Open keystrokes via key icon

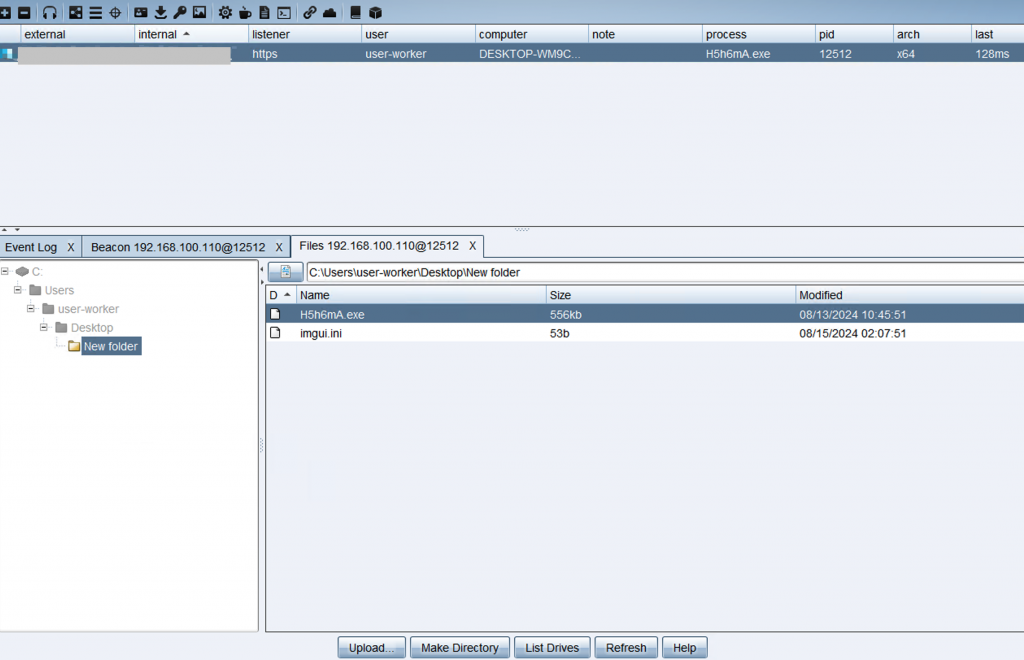tap(180, 12)
